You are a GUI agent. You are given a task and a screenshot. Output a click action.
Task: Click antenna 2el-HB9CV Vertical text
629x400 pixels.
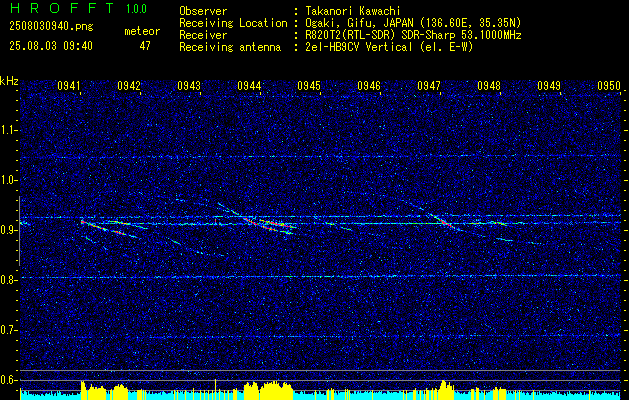[x=389, y=47]
